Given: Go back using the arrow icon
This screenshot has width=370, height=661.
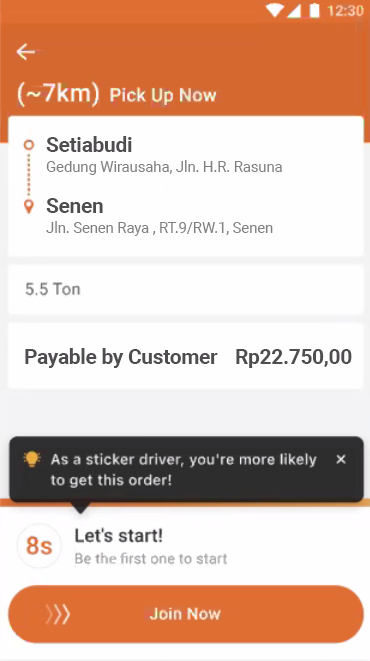Looking at the screenshot, I should click(26, 52).
